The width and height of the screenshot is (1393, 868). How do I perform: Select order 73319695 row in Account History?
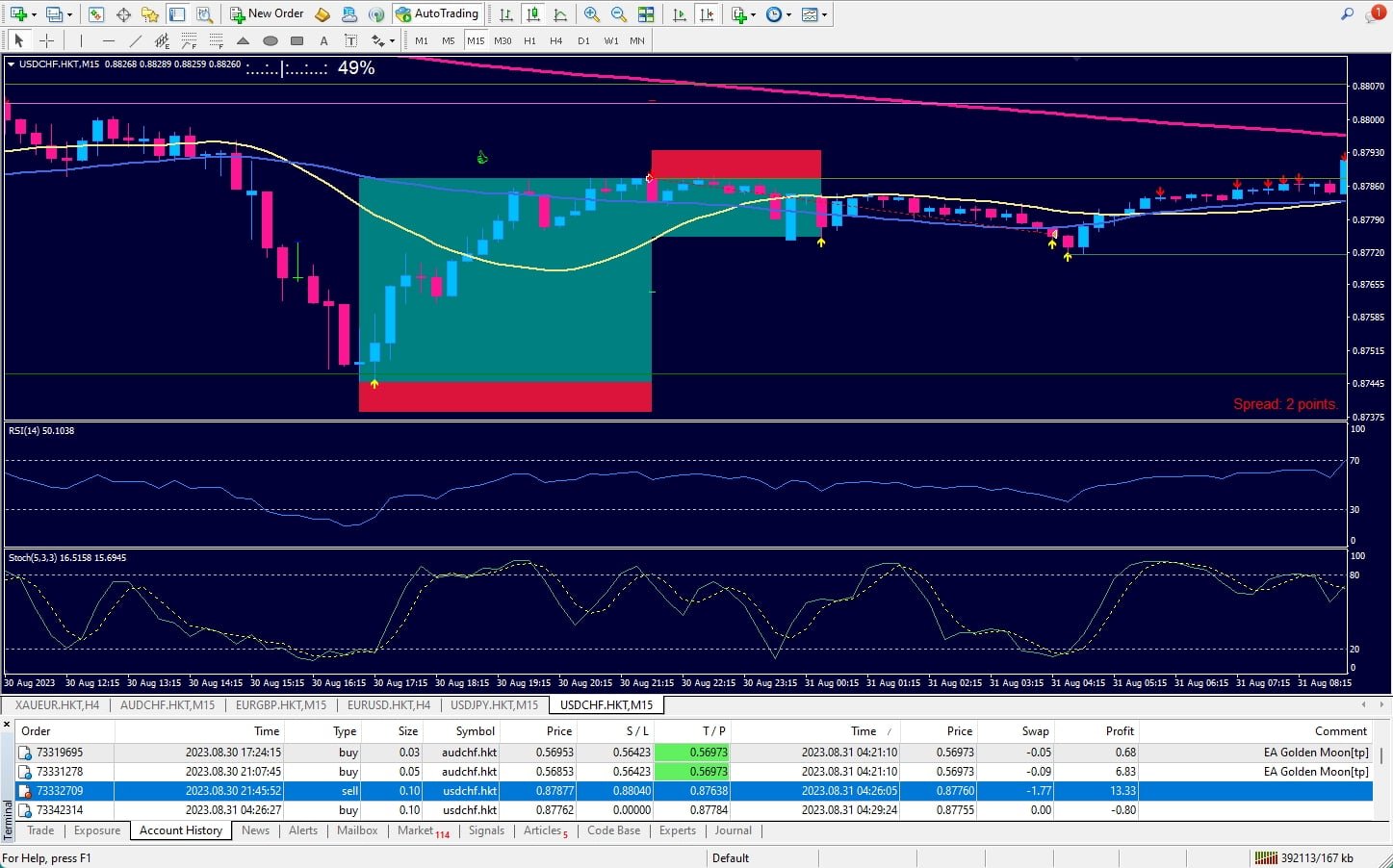coord(60,753)
